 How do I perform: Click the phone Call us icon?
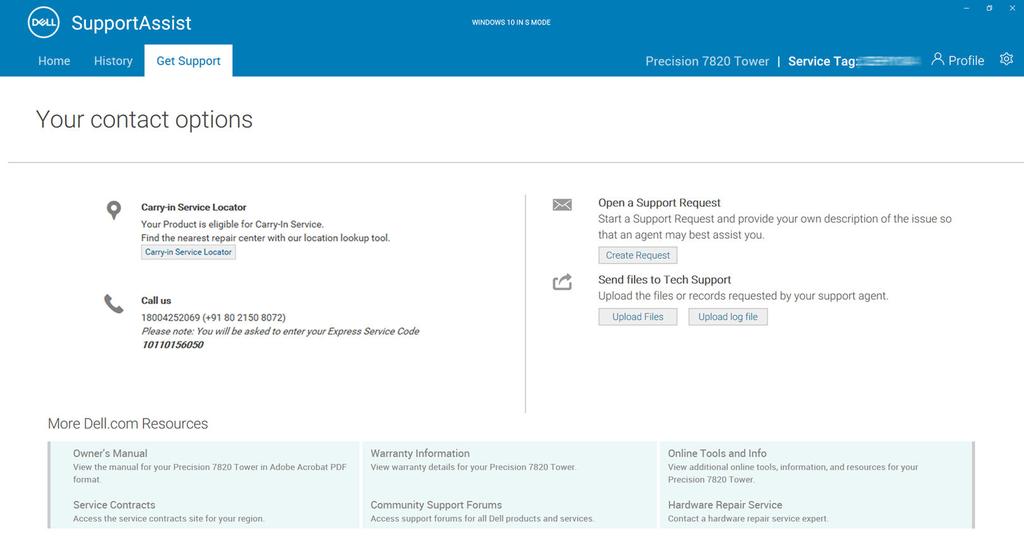pyautogui.click(x=114, y=304)
